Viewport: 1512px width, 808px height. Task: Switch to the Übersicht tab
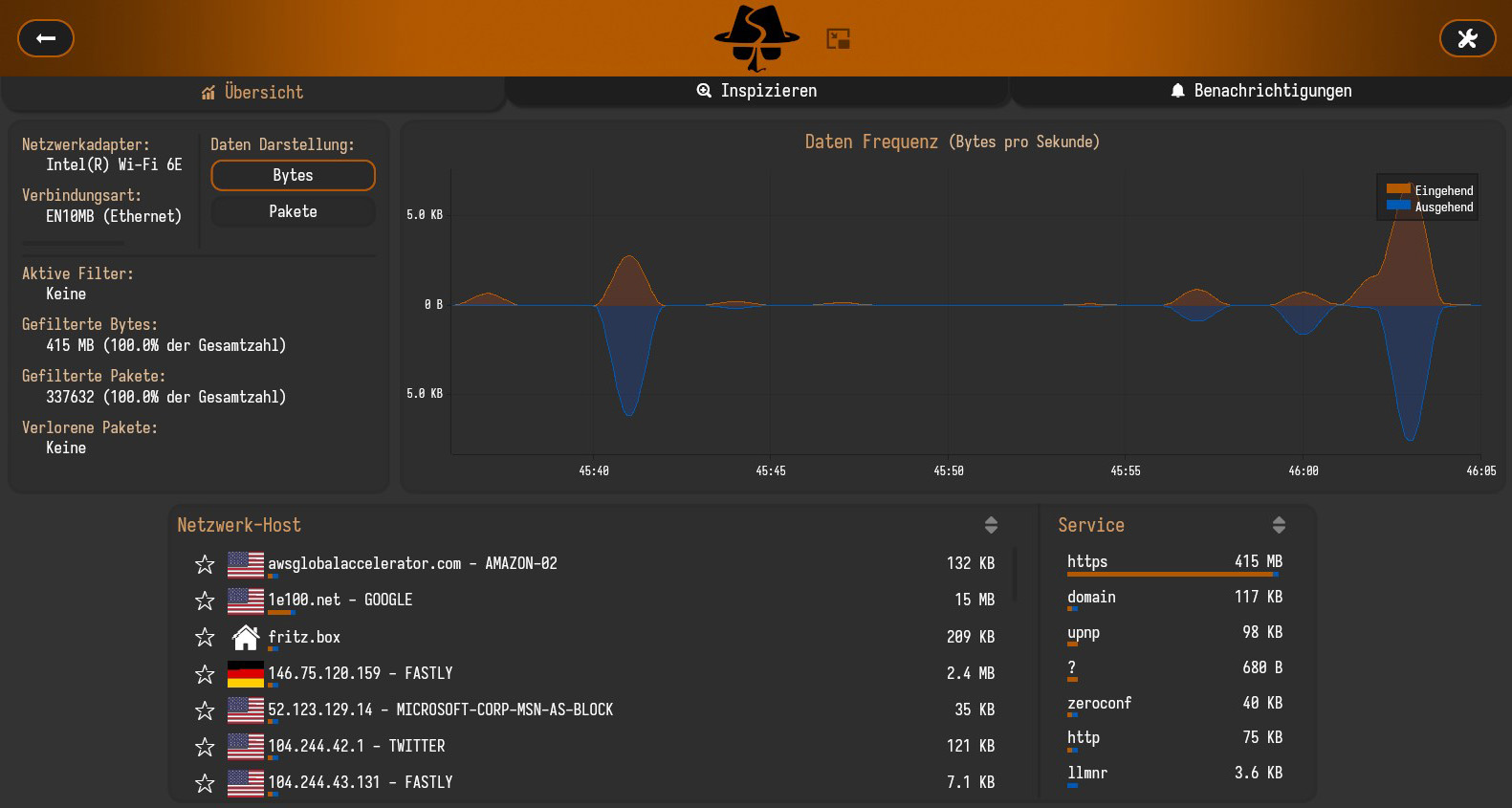click(x=252, y=93)
